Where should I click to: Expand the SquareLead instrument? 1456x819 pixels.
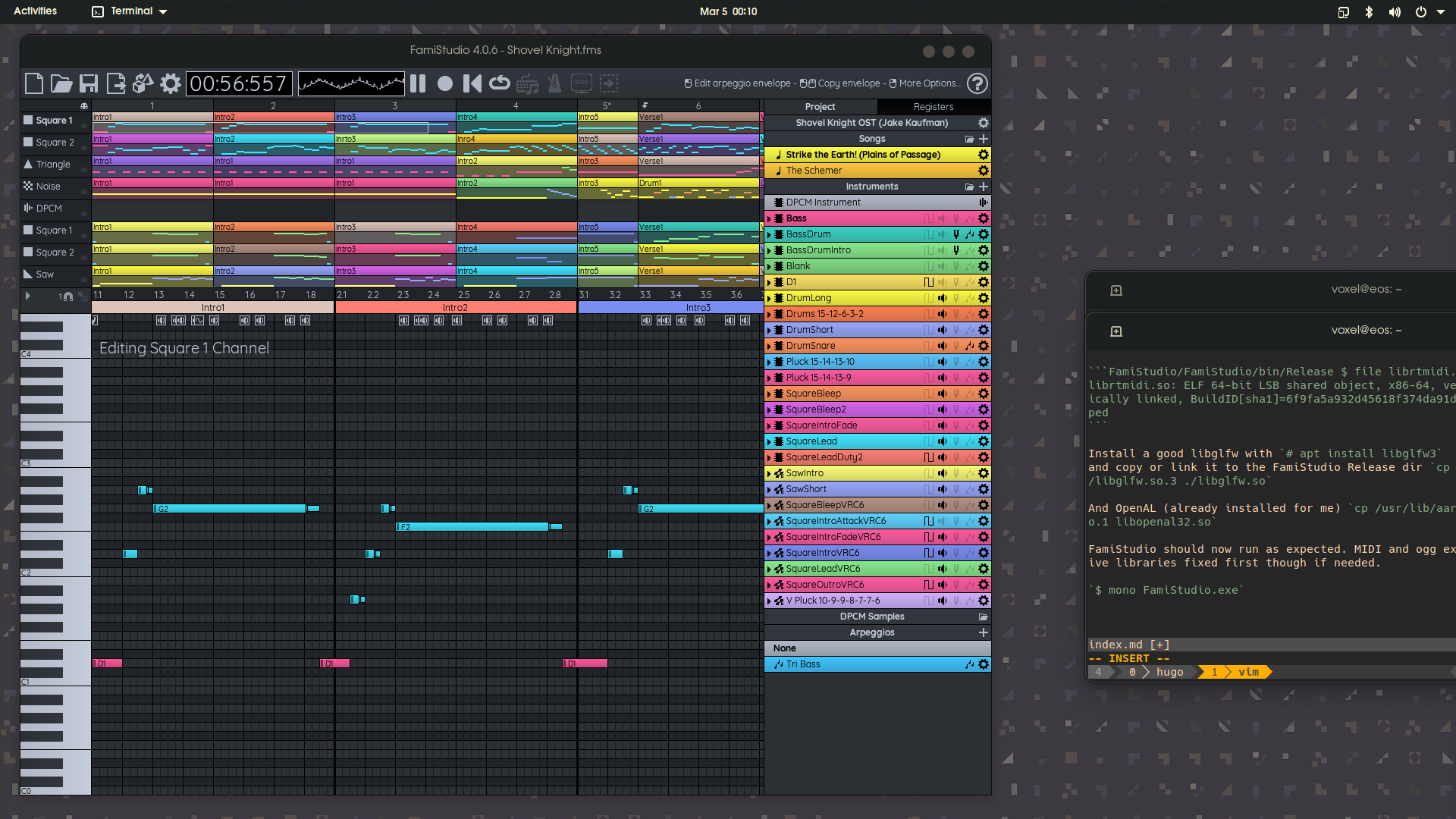click(769, 441)
